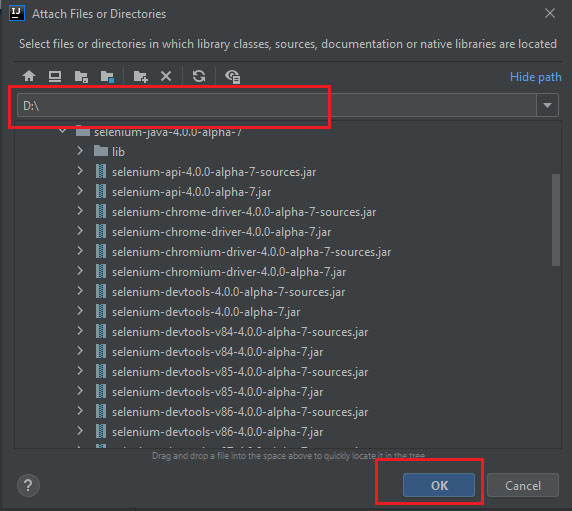Expand selenium-api-4.0.0-alpha-7-sources.jar node
This screenshot has width=572, height=511.
(80, 171)
